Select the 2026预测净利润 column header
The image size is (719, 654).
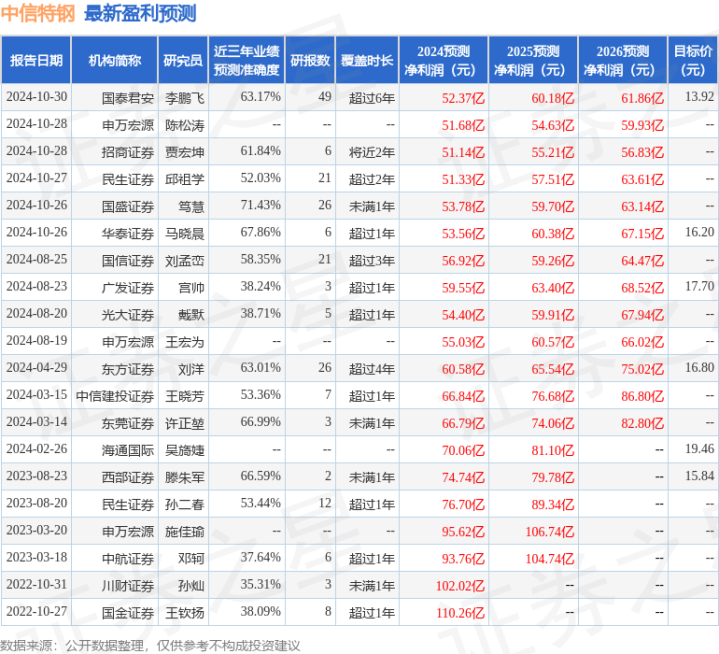(623, 60)
